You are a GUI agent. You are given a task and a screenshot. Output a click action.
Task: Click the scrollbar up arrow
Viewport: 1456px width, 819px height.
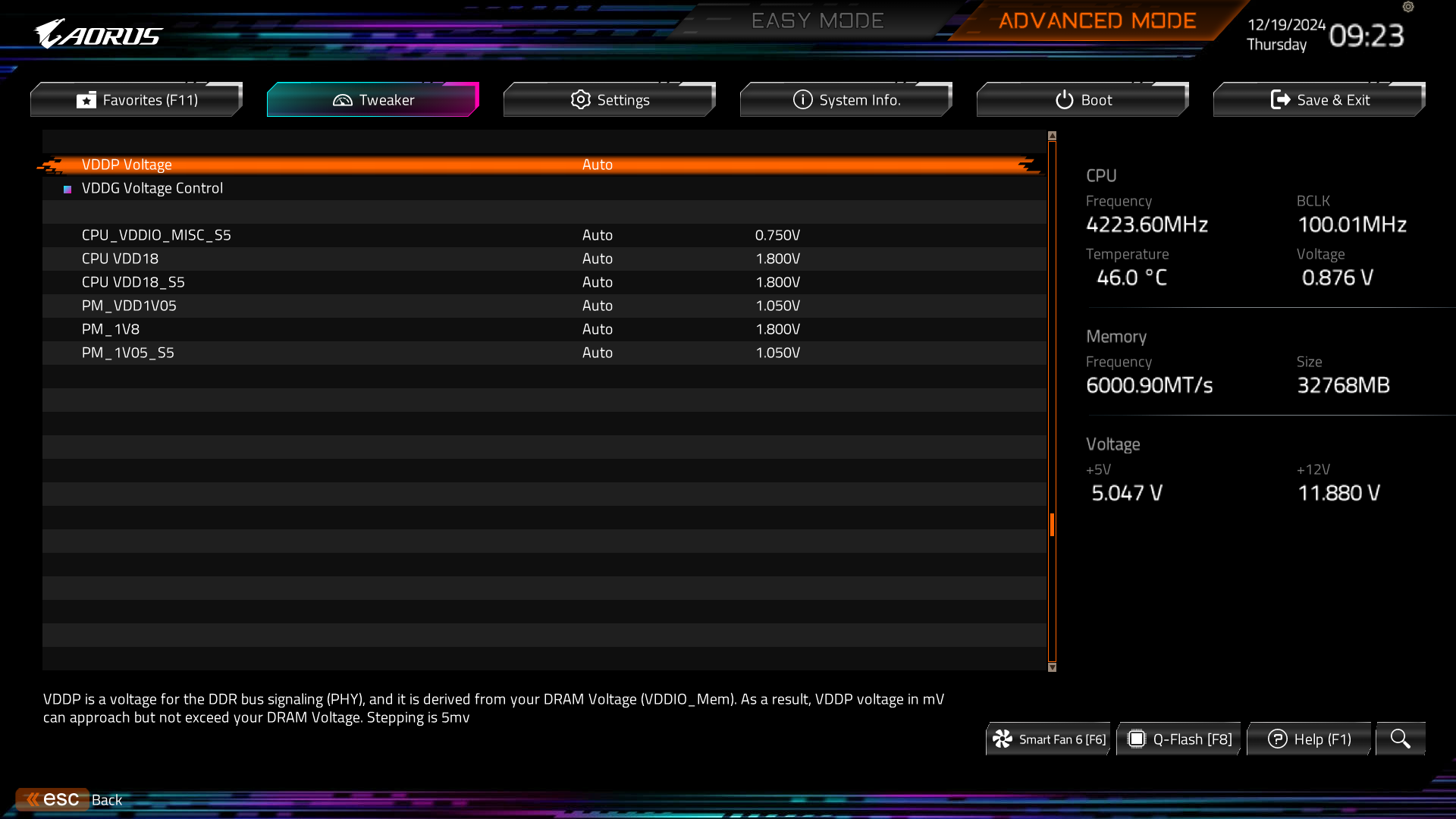pos(1052,136)
